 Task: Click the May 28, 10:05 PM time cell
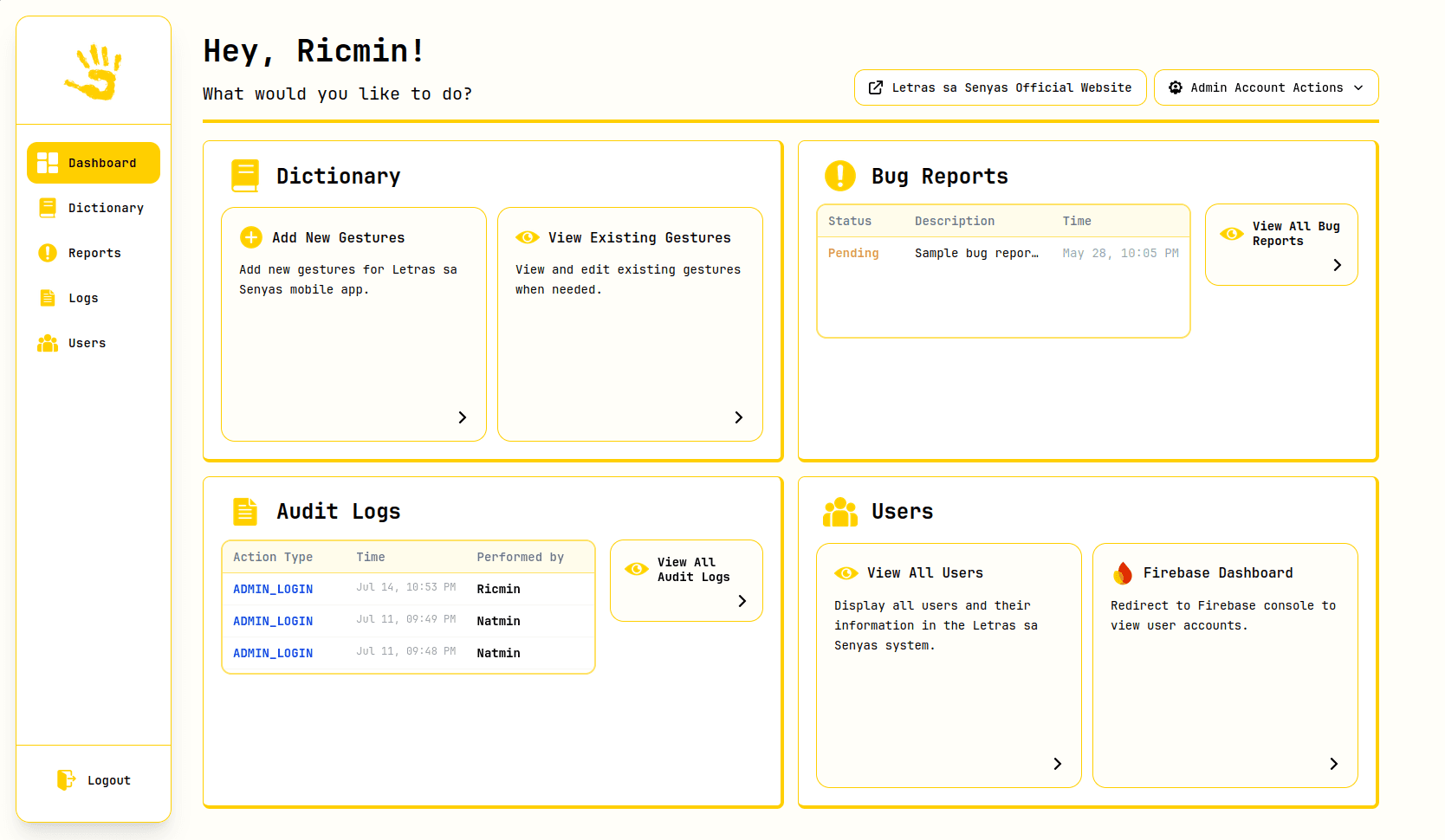click(1121, 253)
